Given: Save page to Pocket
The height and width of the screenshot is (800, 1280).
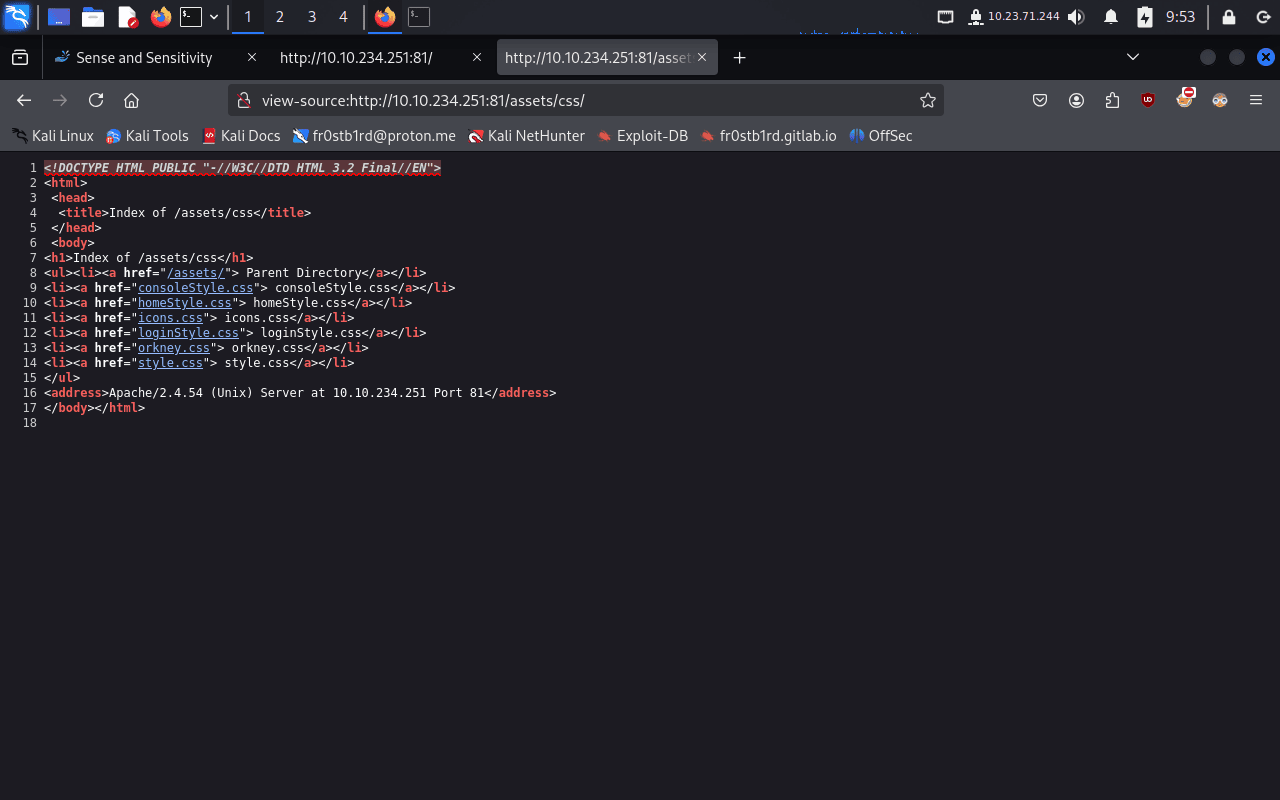Looking at the screenshot, I should 1040,100.
